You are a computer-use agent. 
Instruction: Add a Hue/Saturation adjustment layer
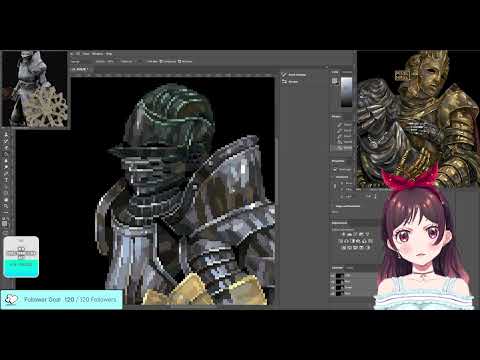tap(341, 241)
